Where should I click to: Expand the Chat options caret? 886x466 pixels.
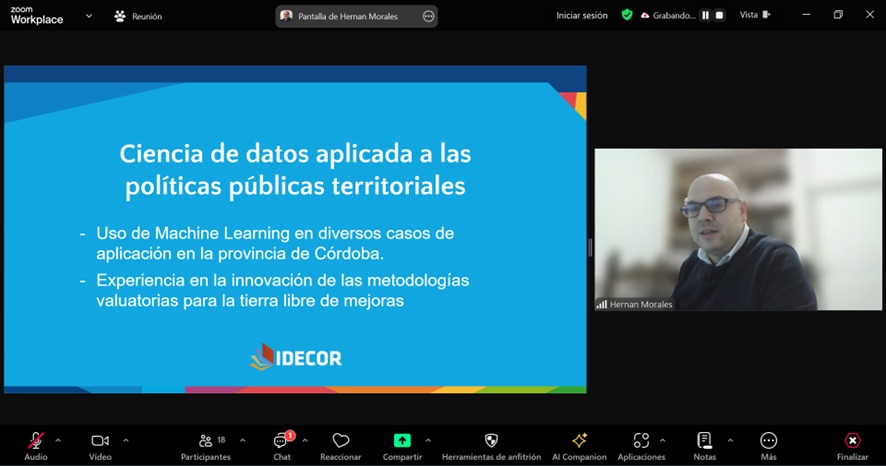pyautogui.click(x=305, y=440)
